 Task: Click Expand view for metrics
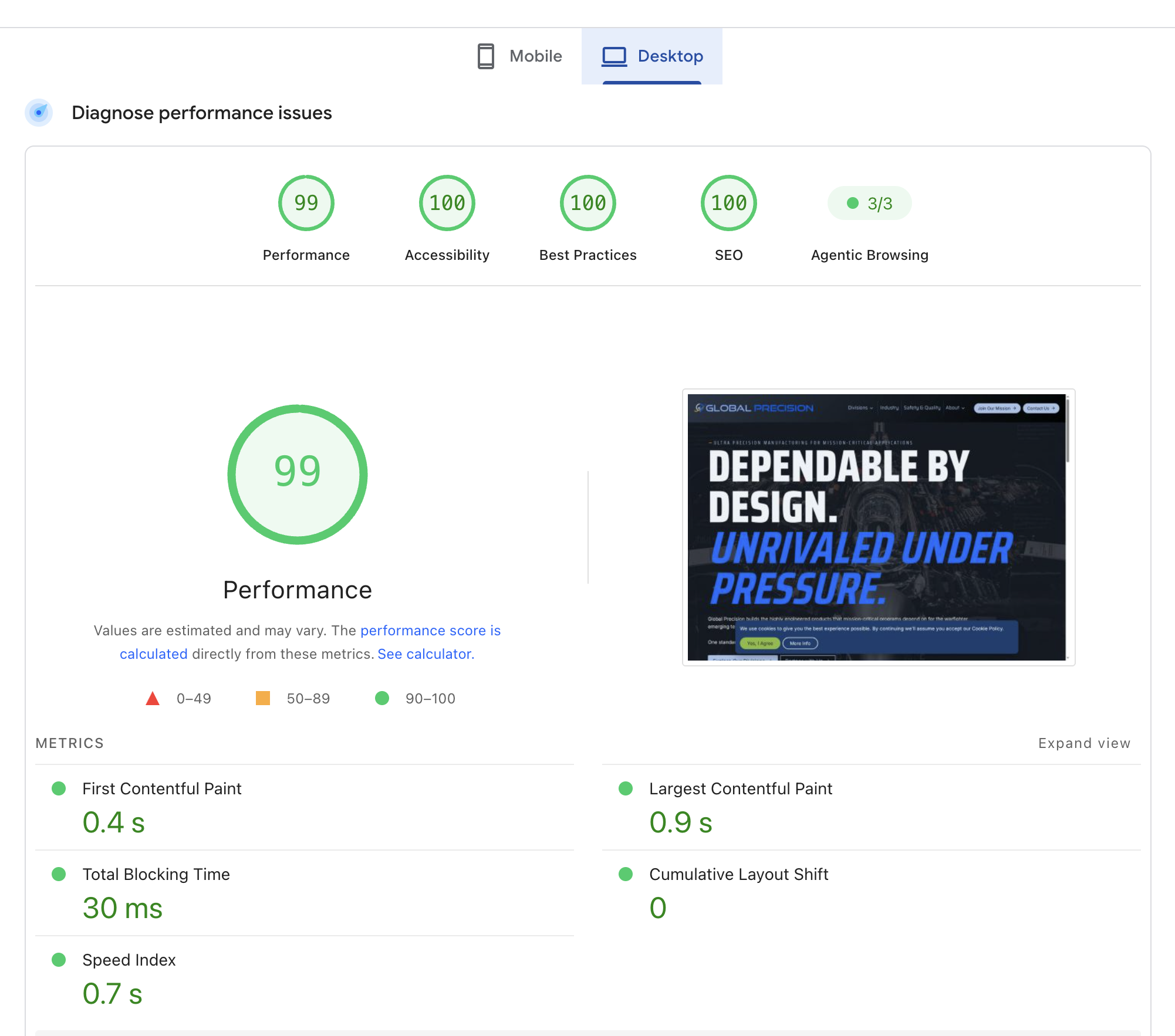click(x=1084, y=743)
